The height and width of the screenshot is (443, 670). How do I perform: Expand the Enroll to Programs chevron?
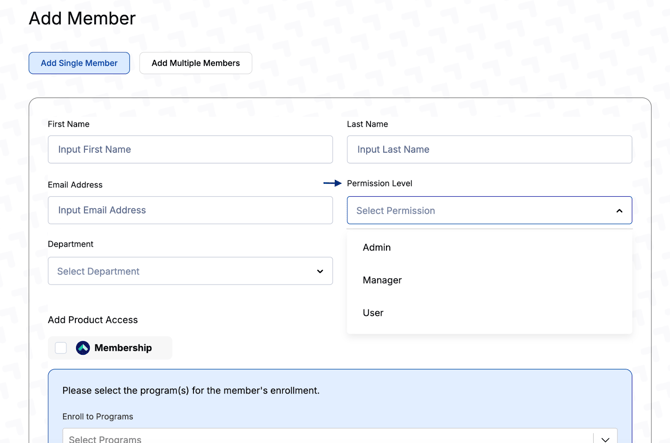tap(605, 438)
